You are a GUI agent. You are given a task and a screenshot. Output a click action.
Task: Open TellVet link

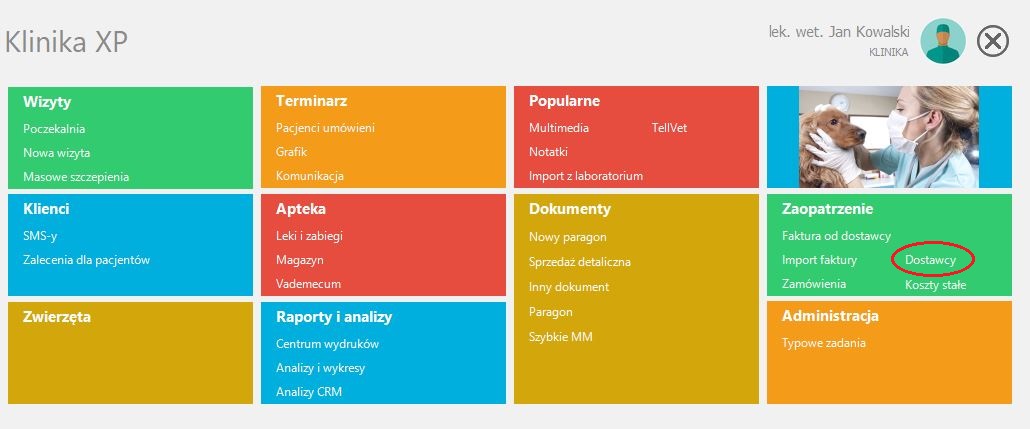pos(669,128)
